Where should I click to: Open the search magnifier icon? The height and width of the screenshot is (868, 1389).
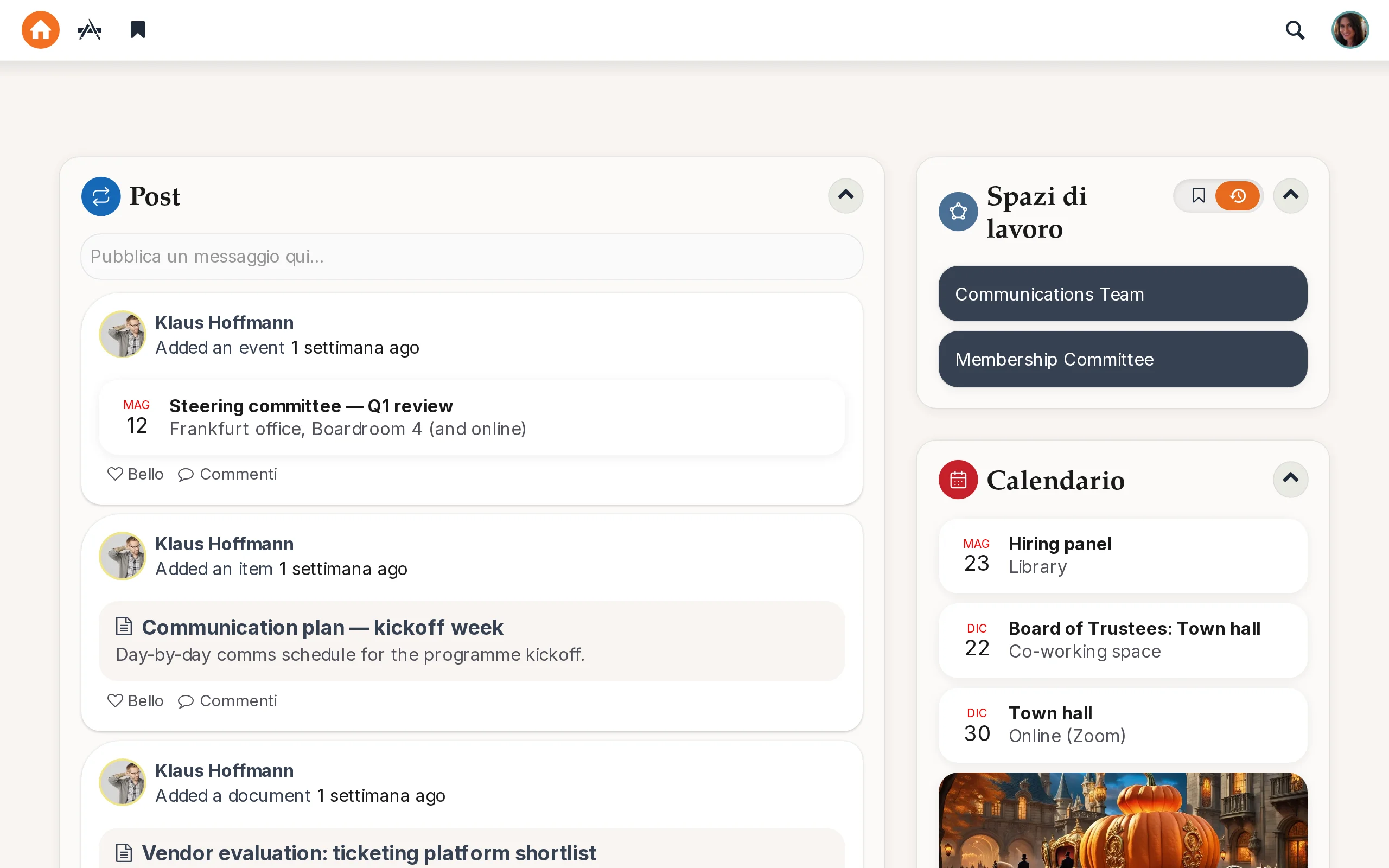point(1295,30)
